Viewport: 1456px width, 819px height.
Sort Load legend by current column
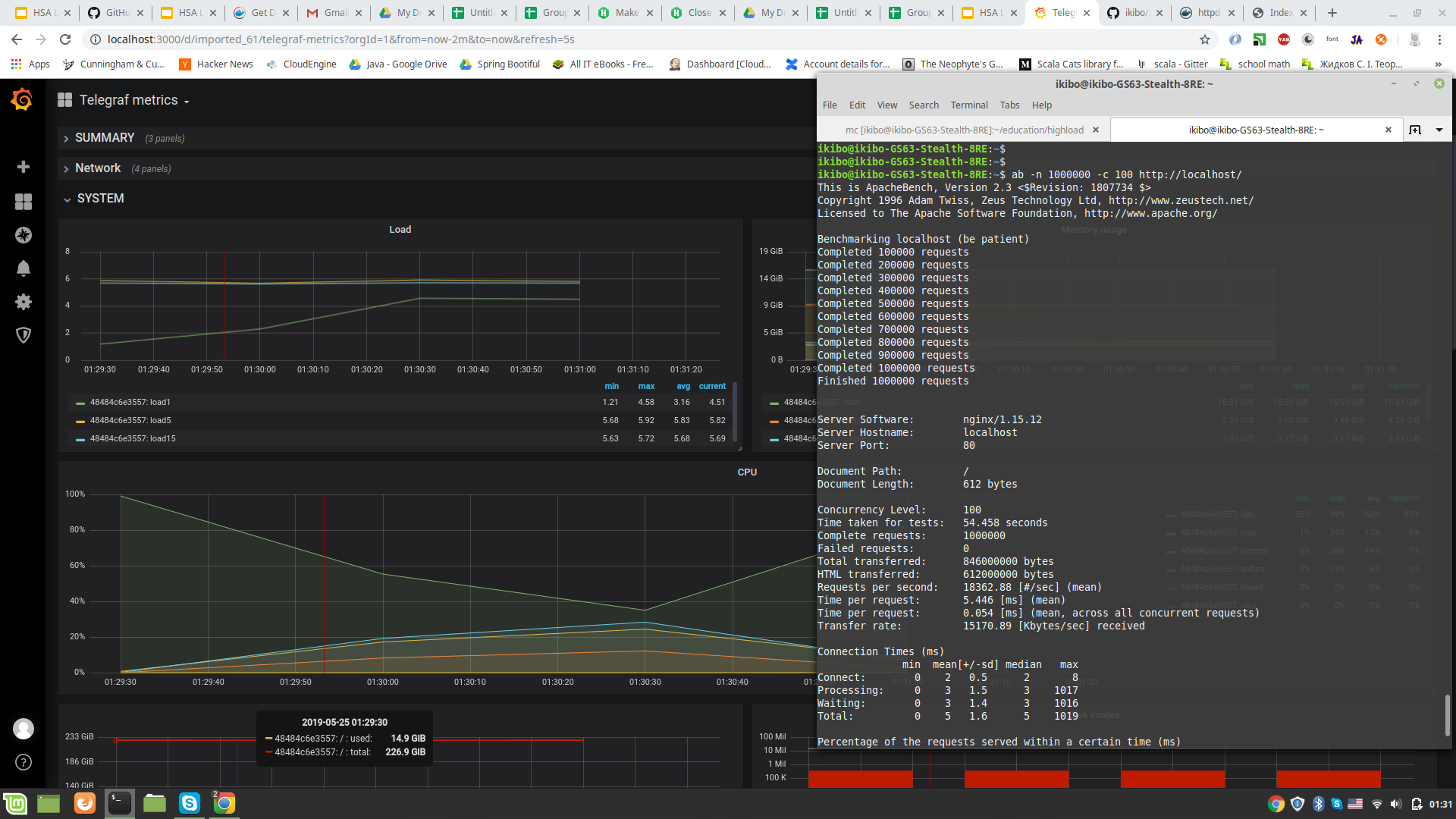coord(712,386)
